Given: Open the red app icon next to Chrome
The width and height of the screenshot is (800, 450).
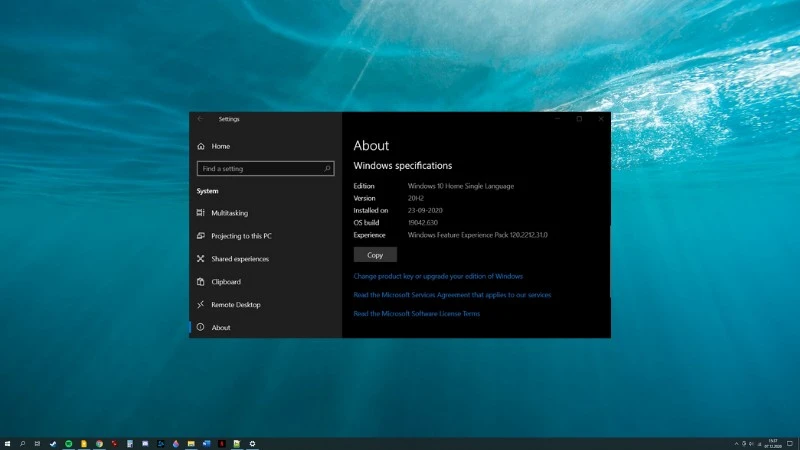Looking at the screenshot, I should (x=114, y=444).
